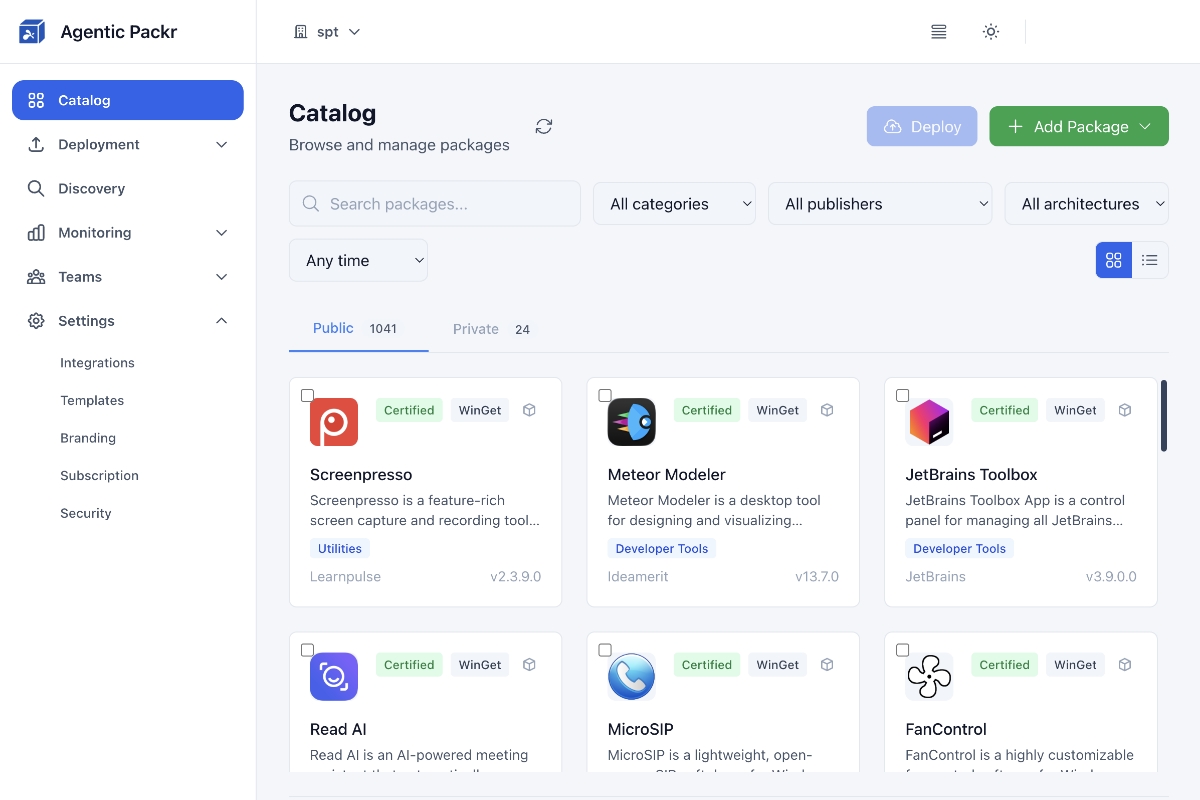Click the Meteor Modeler app icon
The image size is (1200, 800).
coord(632,422)
